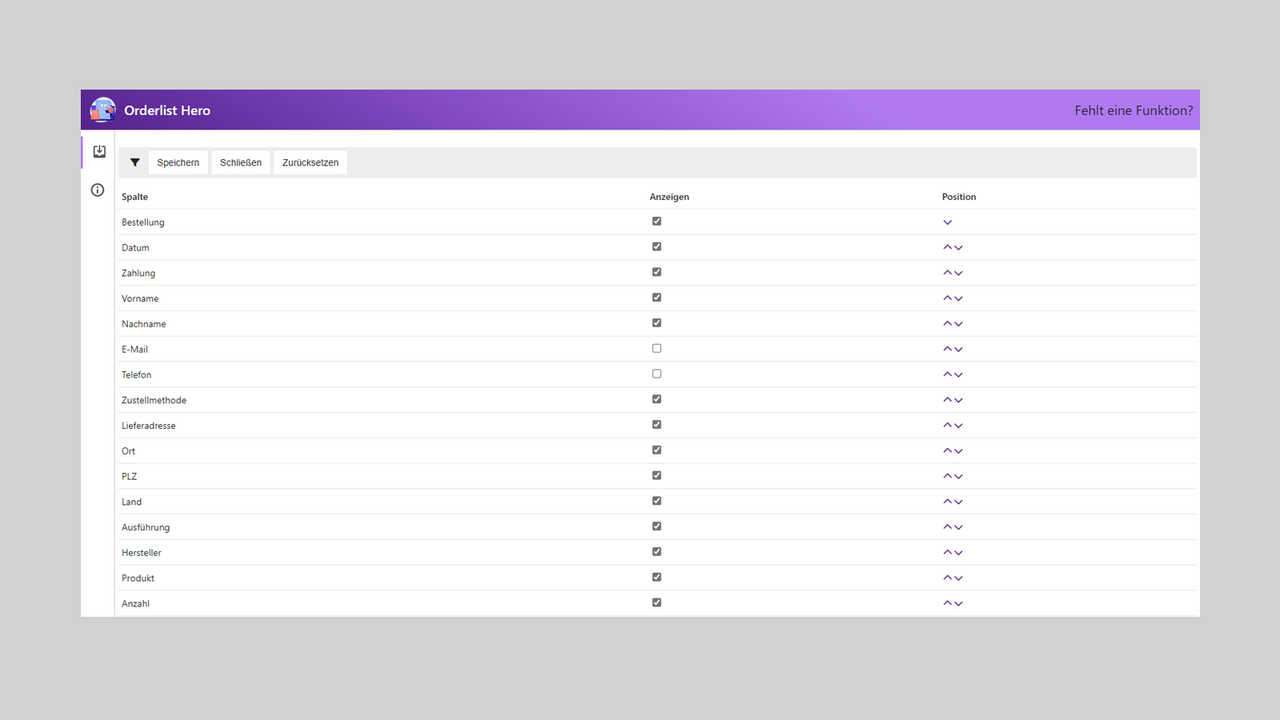Move Hersteller column up

point(948,553)
